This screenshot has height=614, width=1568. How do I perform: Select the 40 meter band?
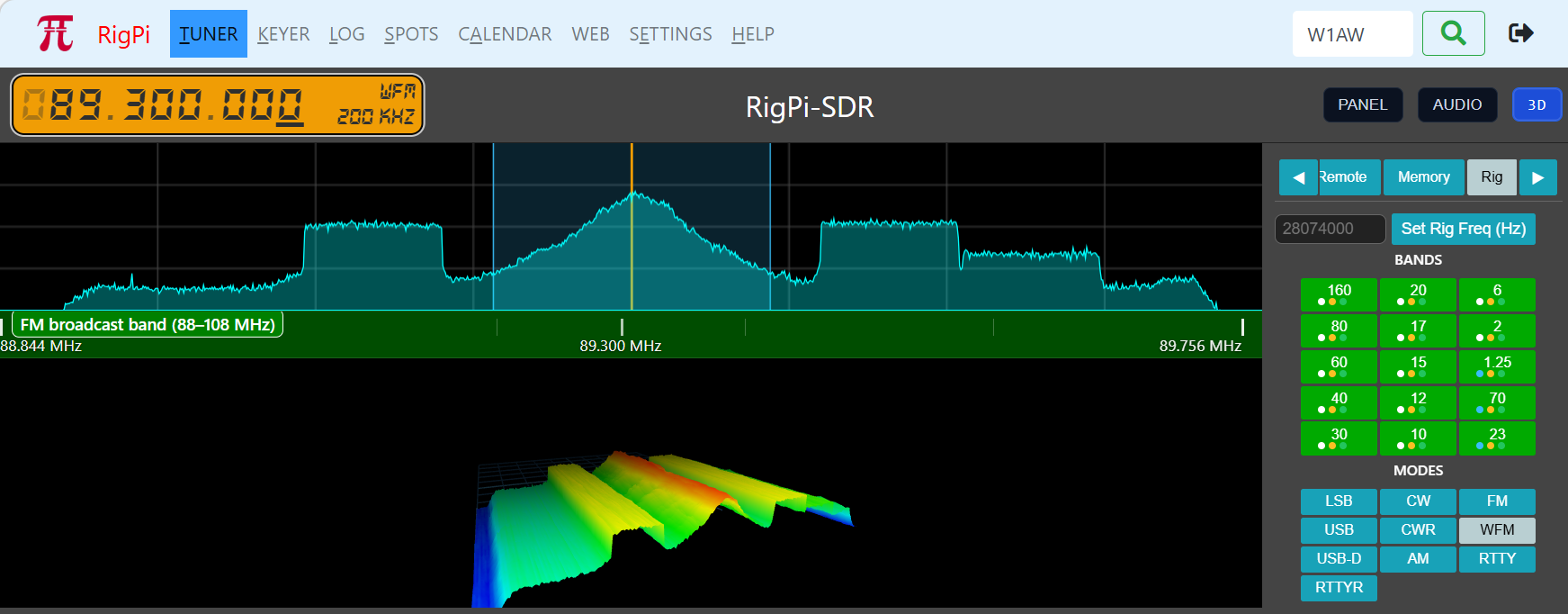click(x=1339, y=402)
